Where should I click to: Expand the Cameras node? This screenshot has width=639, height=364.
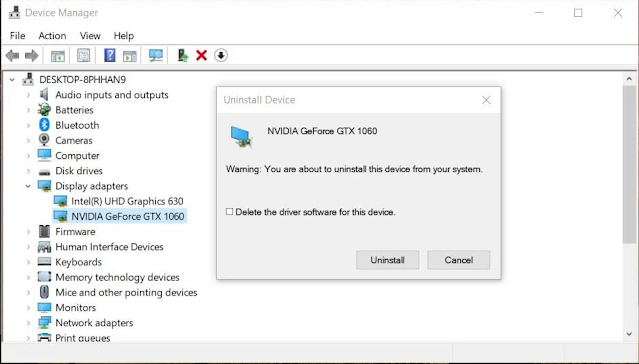[x=28, y=141]
